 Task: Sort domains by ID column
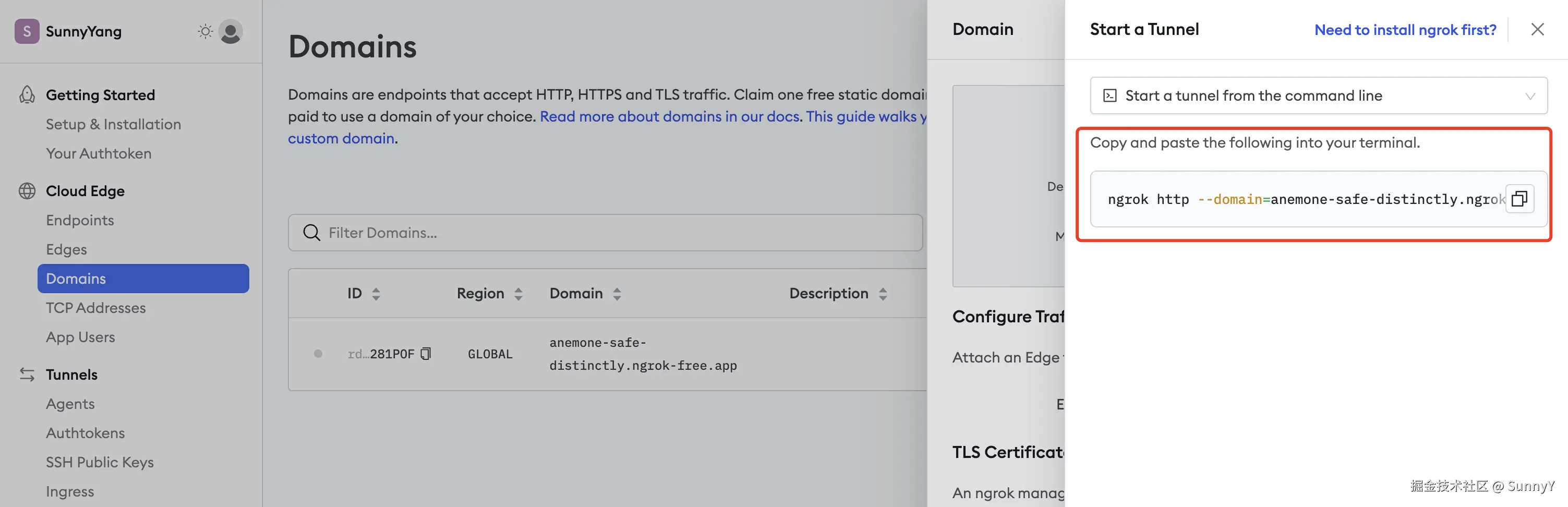[x=376, y=294]
